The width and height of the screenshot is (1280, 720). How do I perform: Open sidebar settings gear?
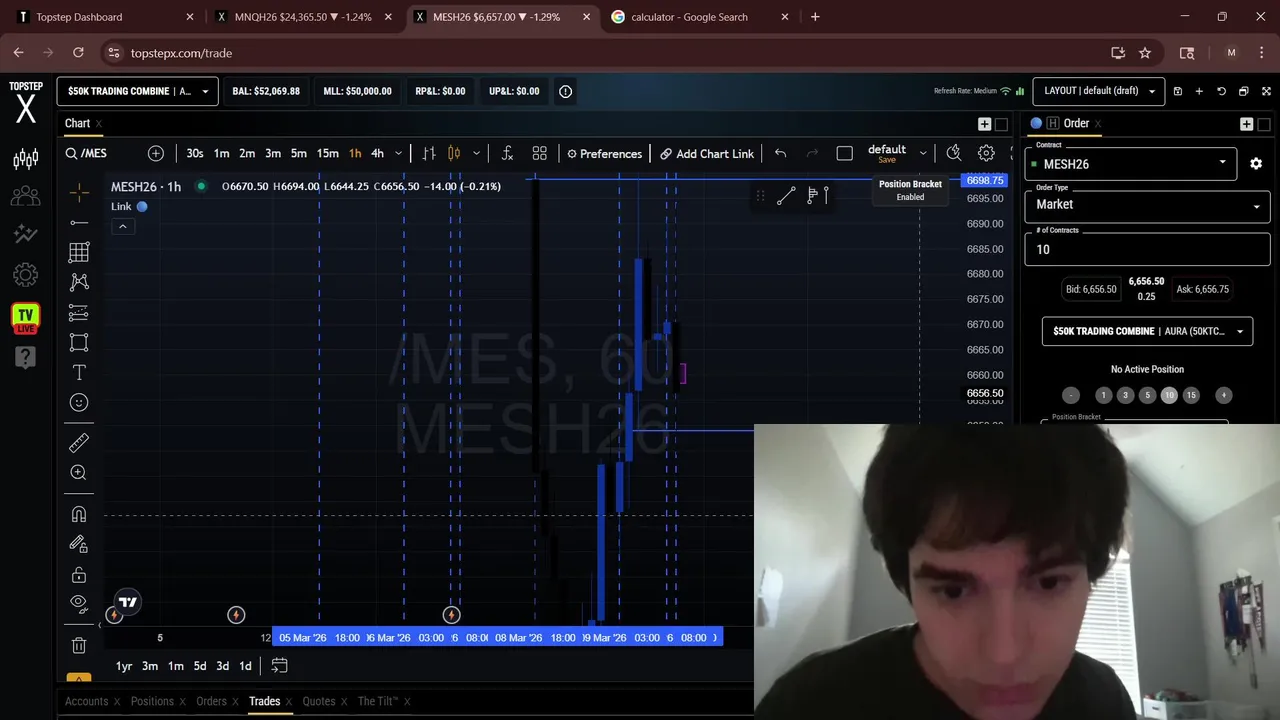pyautogui.click(x=26, y=275)
